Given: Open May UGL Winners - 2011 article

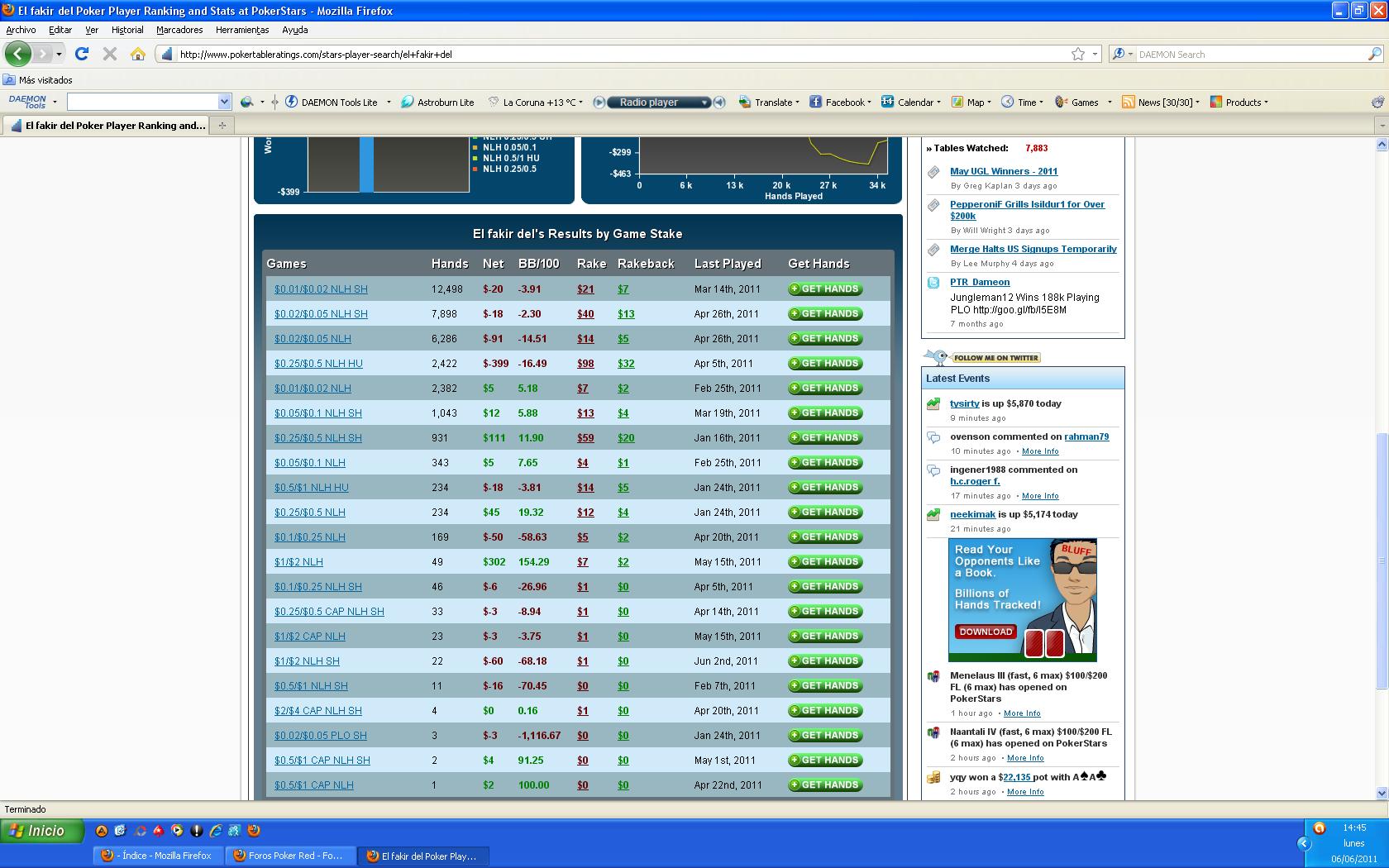Looking at the screenshot, I should tap(1004, 171).
